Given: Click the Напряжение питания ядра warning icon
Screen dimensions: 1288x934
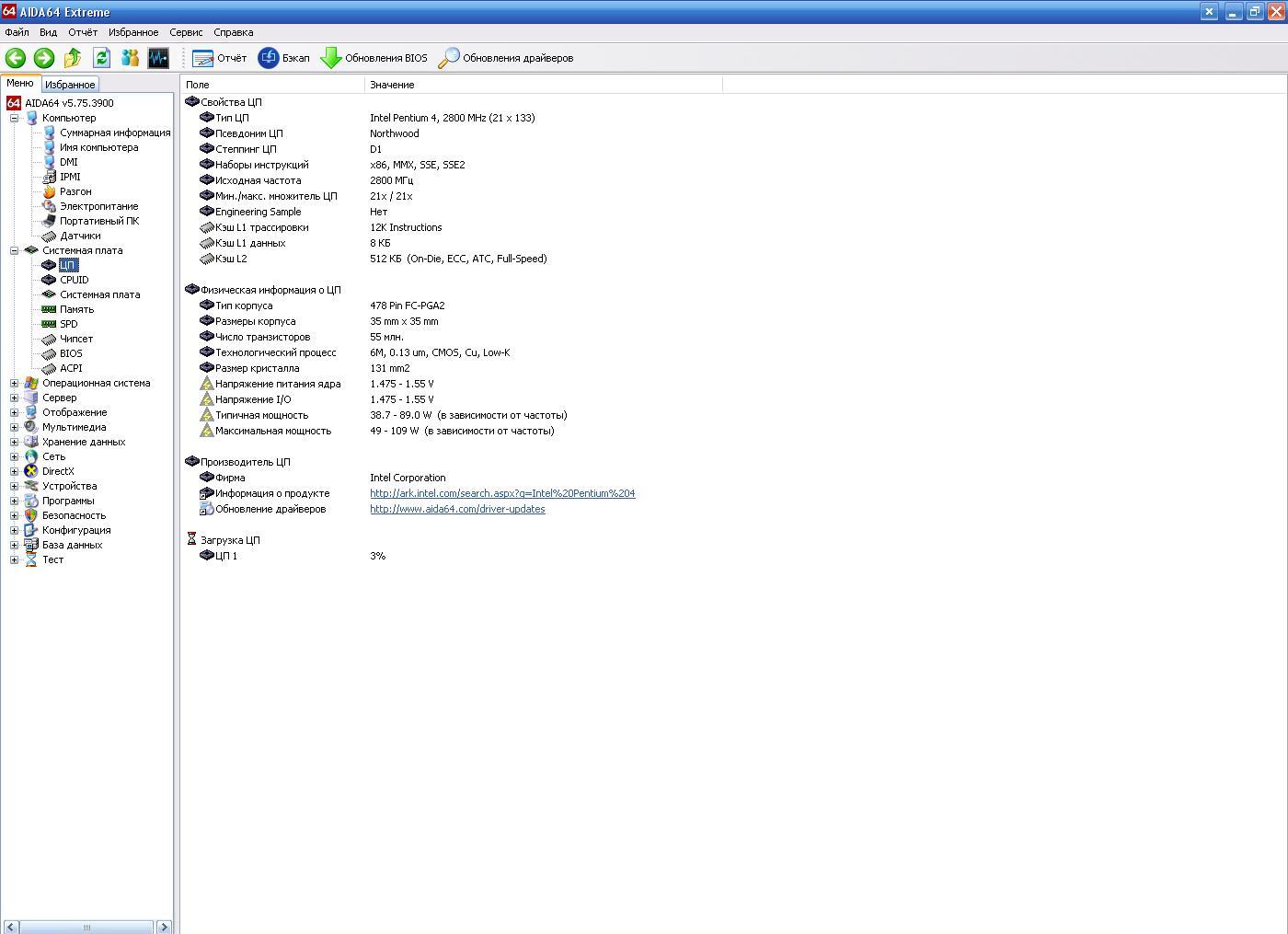Looking at the screenshot, I should [x=207, y=384].
